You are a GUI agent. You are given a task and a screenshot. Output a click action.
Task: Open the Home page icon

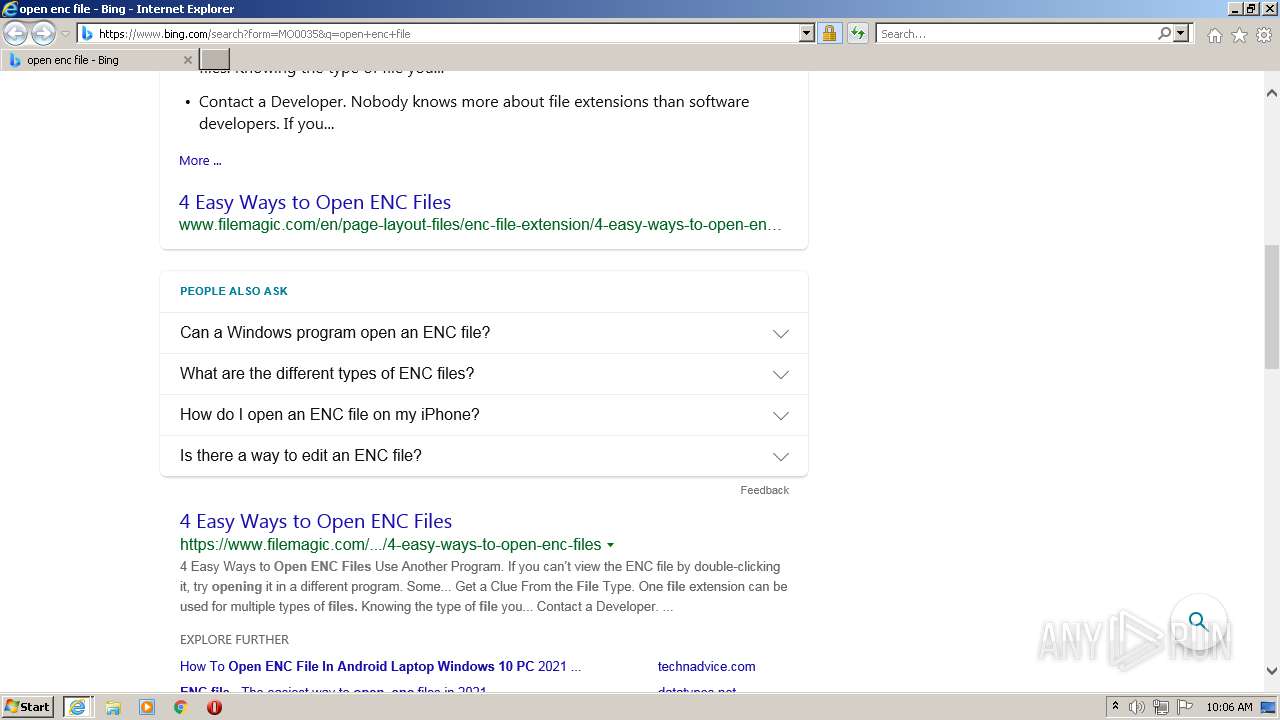click(x=1214, y=35)
